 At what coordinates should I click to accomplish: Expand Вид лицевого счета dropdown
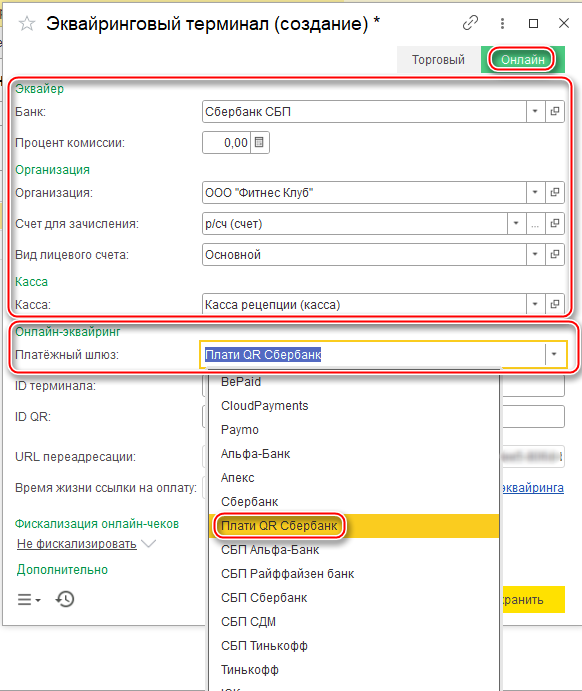[x=535, y=254]
